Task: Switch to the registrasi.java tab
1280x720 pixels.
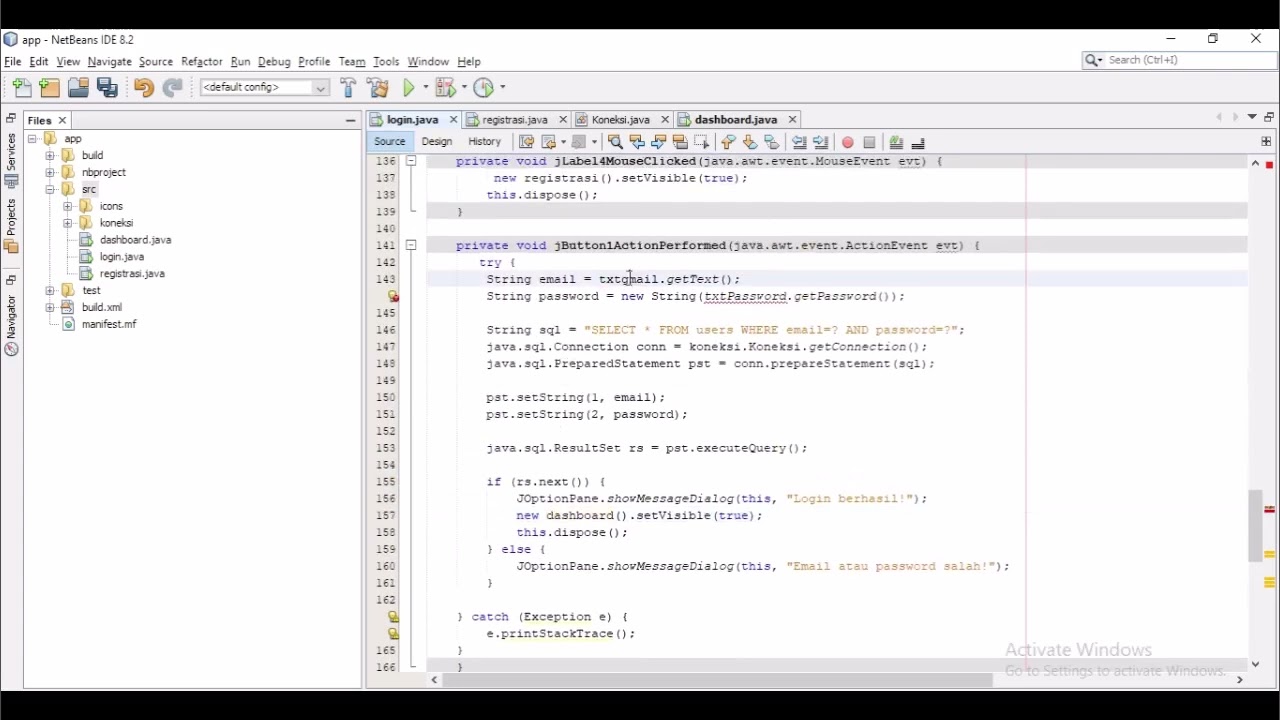Action: (515, 120)
